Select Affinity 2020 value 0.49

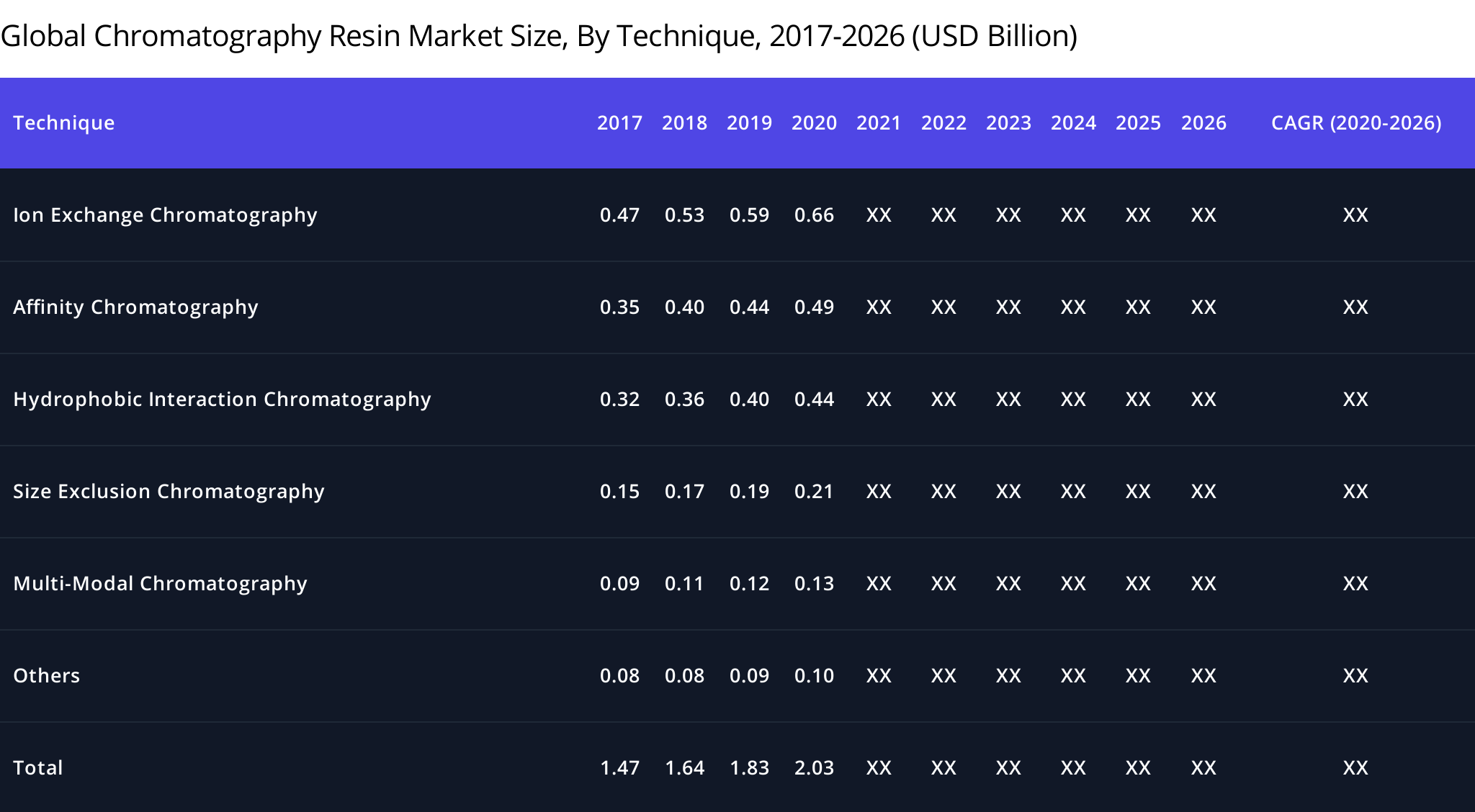814,307
